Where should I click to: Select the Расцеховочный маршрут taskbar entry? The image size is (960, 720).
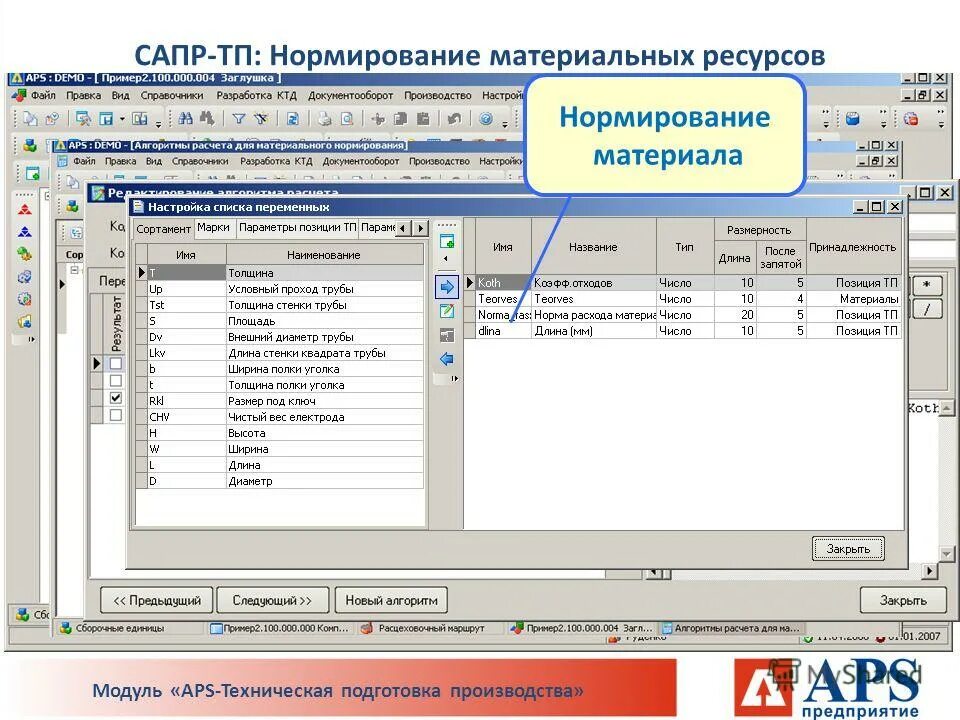coord(430,629)
